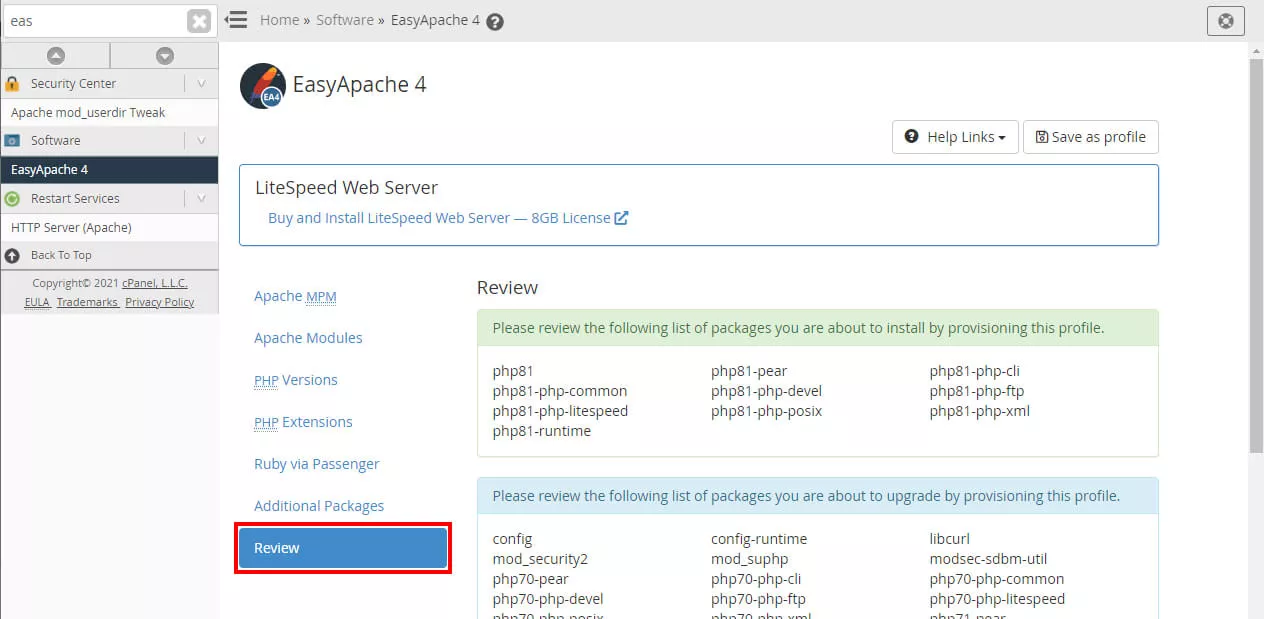
Task: Click the Back To Top link
Action: click(x=61, y=256)
